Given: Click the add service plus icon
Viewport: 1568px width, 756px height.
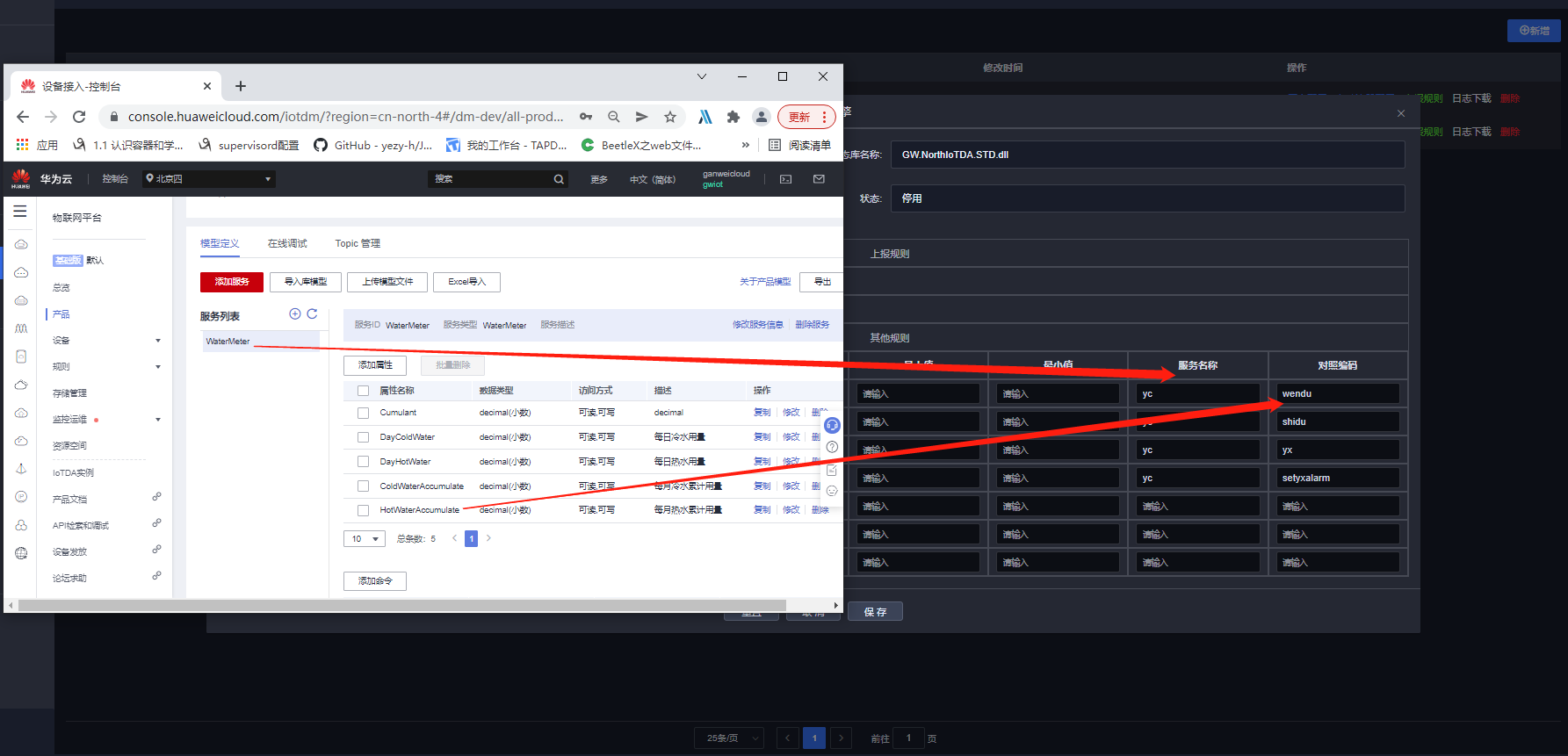Looking at the screenshot, I should pos(295,314).
